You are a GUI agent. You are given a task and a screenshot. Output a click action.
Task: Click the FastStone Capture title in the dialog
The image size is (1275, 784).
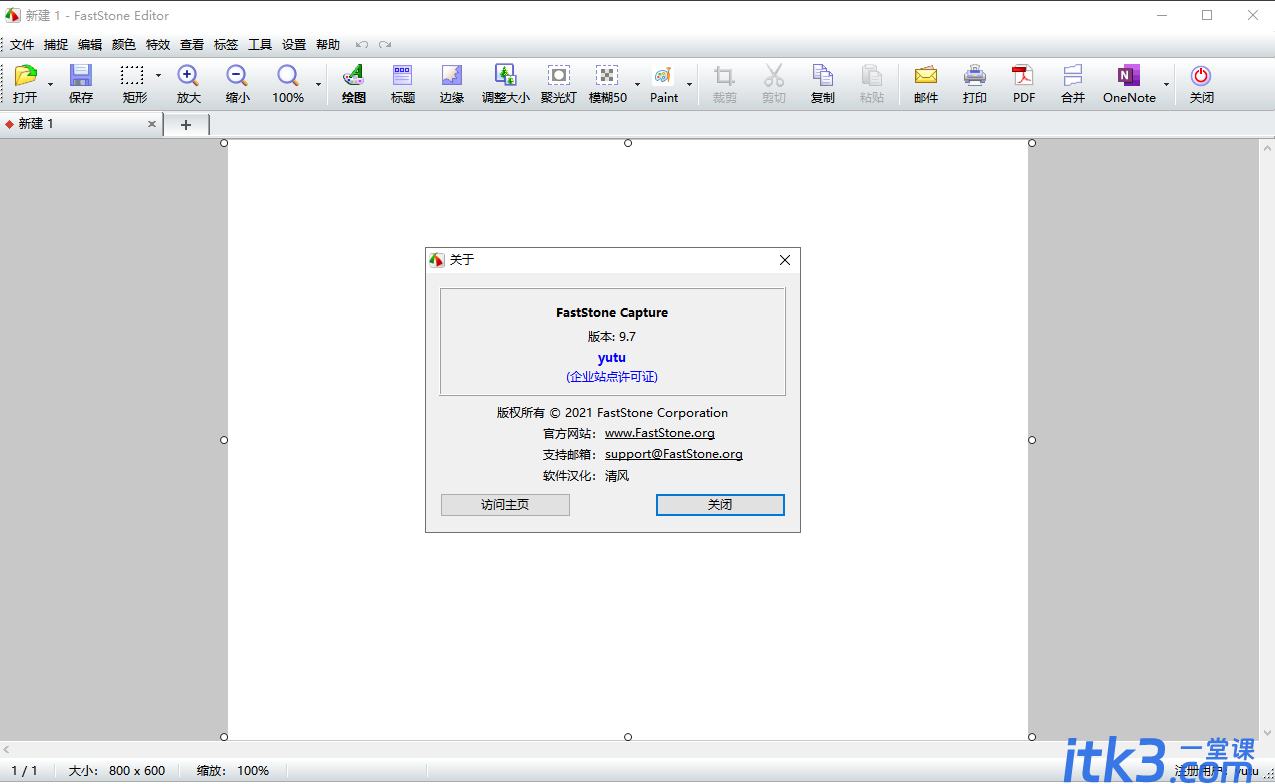(612, 313)
